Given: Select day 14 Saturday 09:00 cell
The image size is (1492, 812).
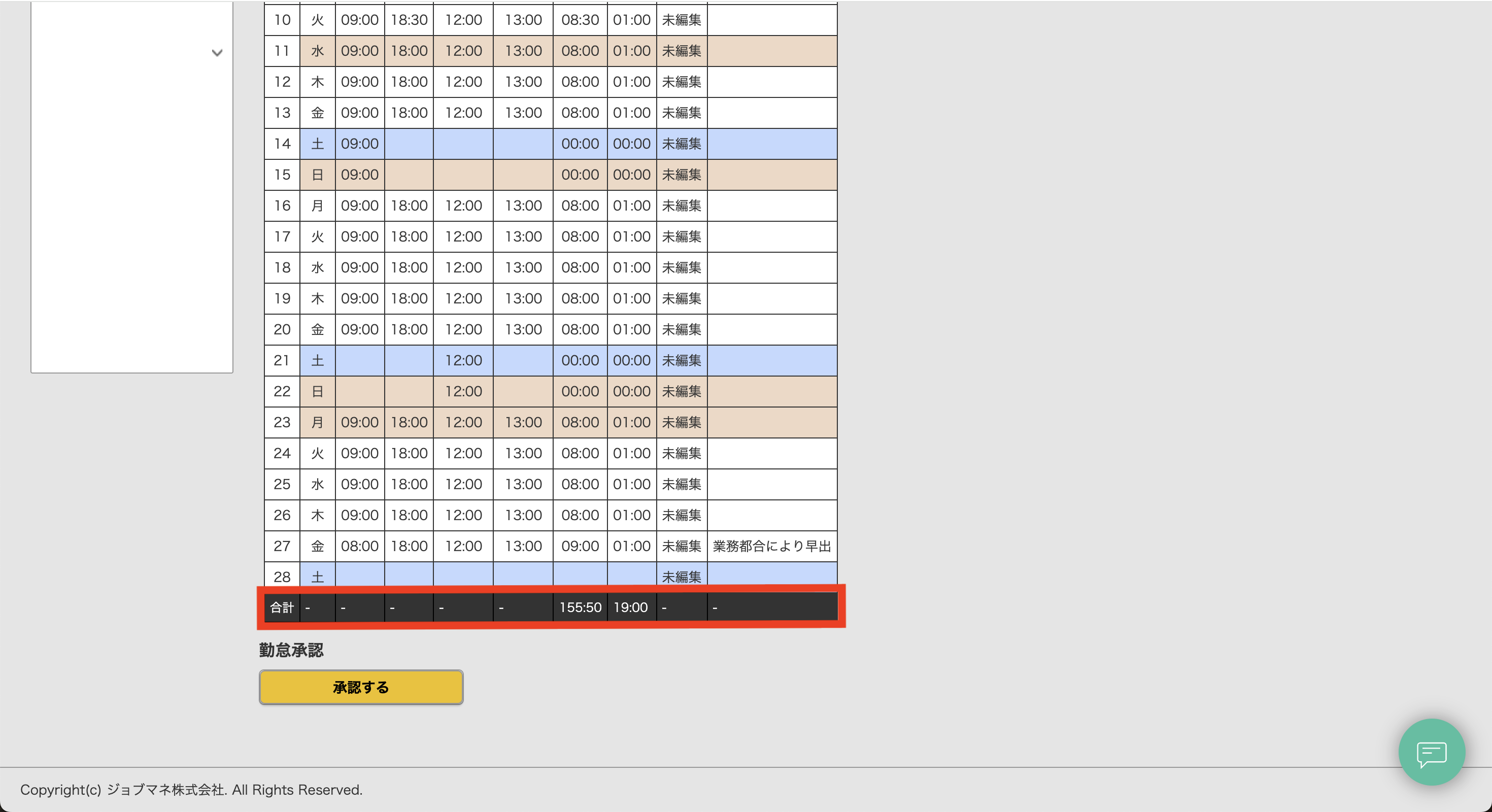Looking at the screenshot, I should pos(359,144).
